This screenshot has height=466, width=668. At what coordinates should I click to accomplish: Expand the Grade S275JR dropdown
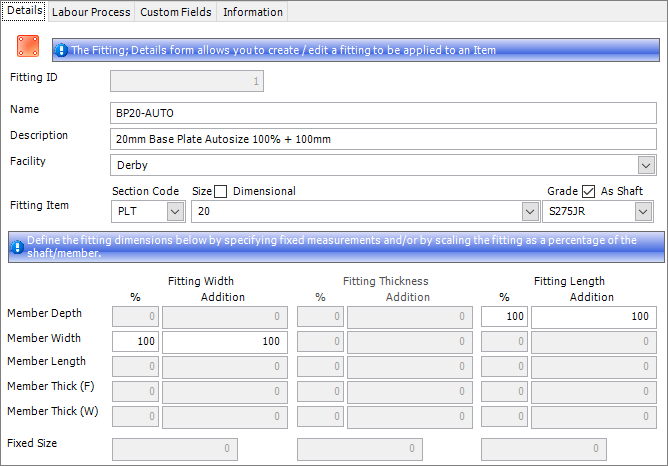[642, 212]
